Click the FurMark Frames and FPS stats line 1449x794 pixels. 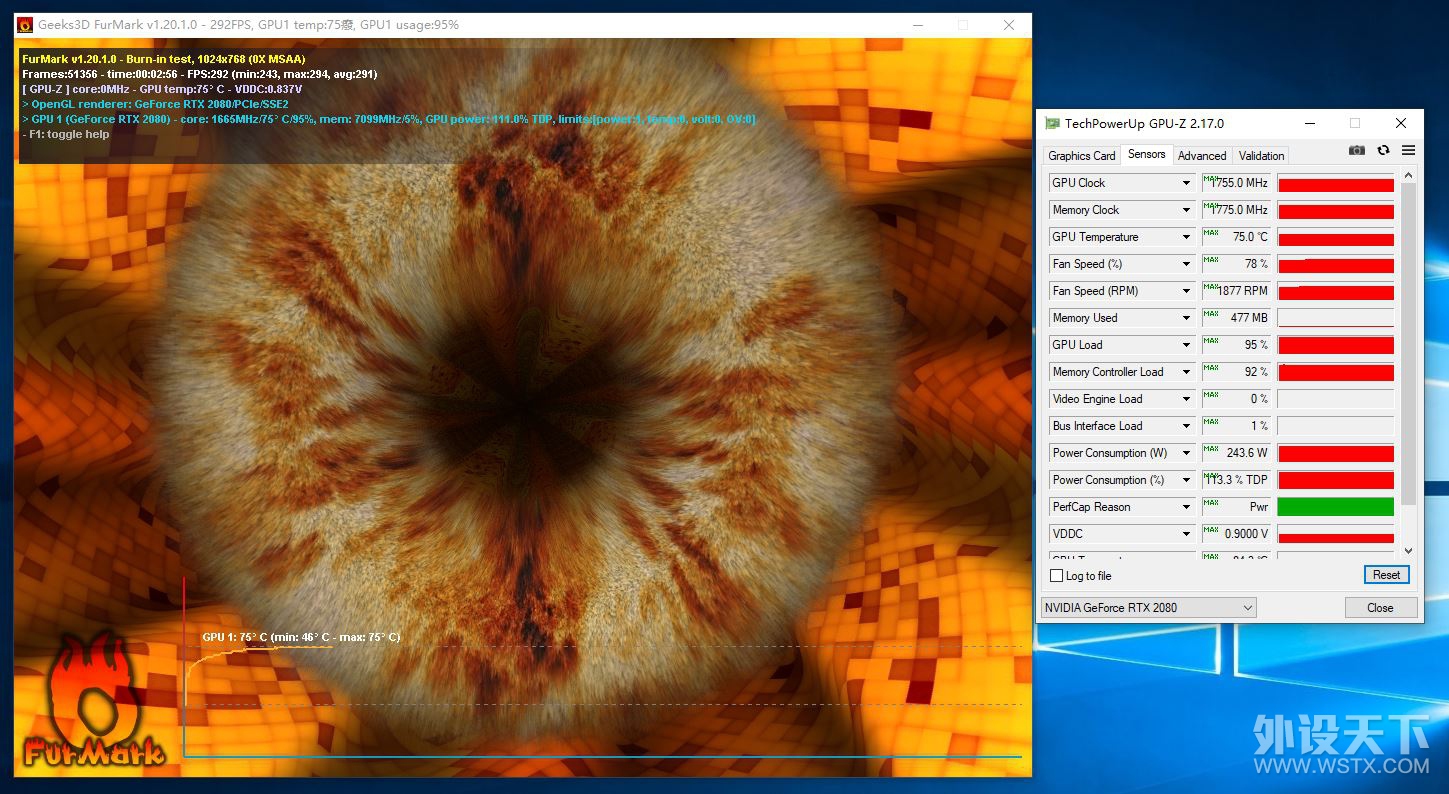(x=199, y=74)
